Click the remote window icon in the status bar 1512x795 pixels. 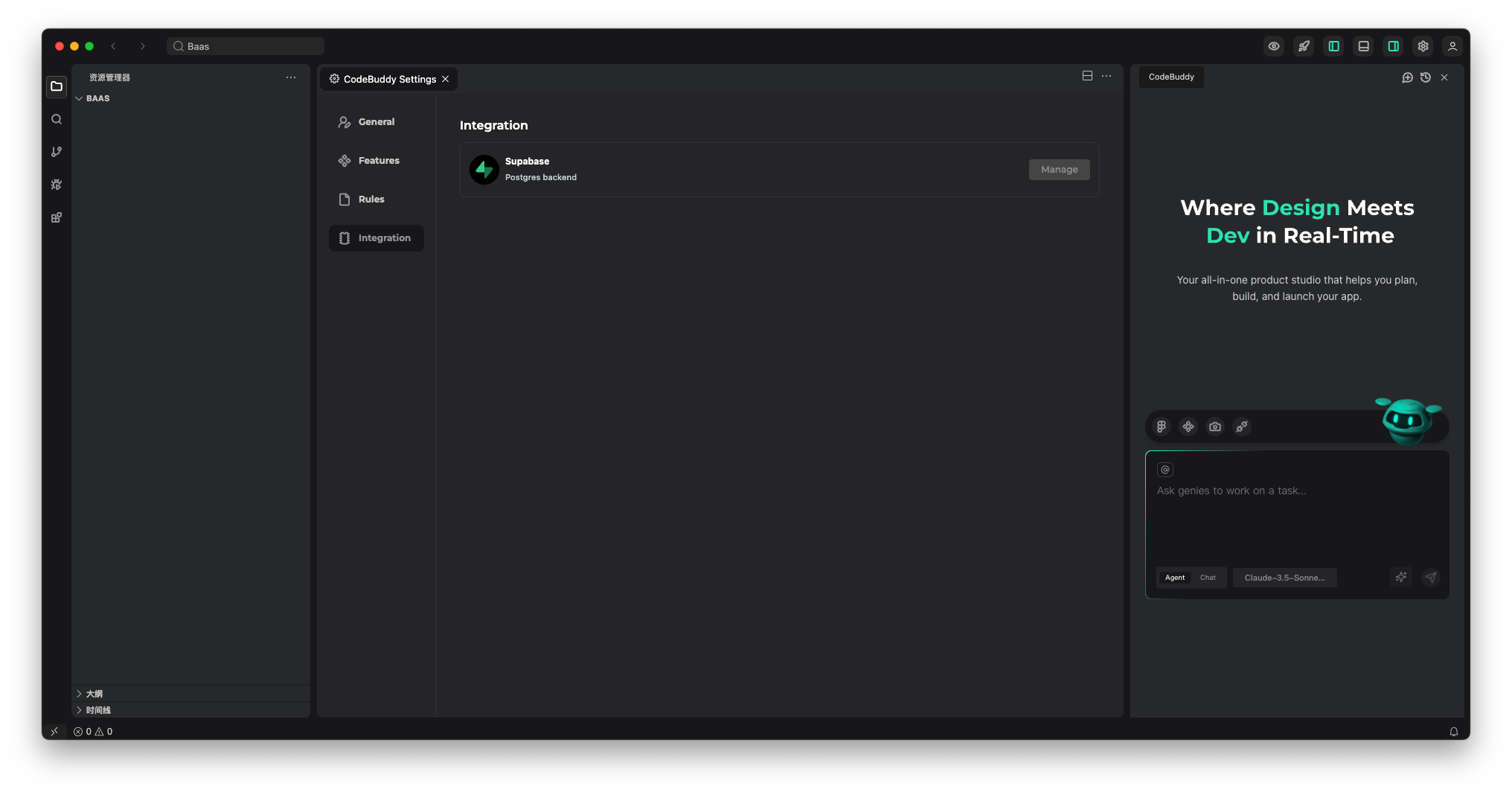point(54,732)
